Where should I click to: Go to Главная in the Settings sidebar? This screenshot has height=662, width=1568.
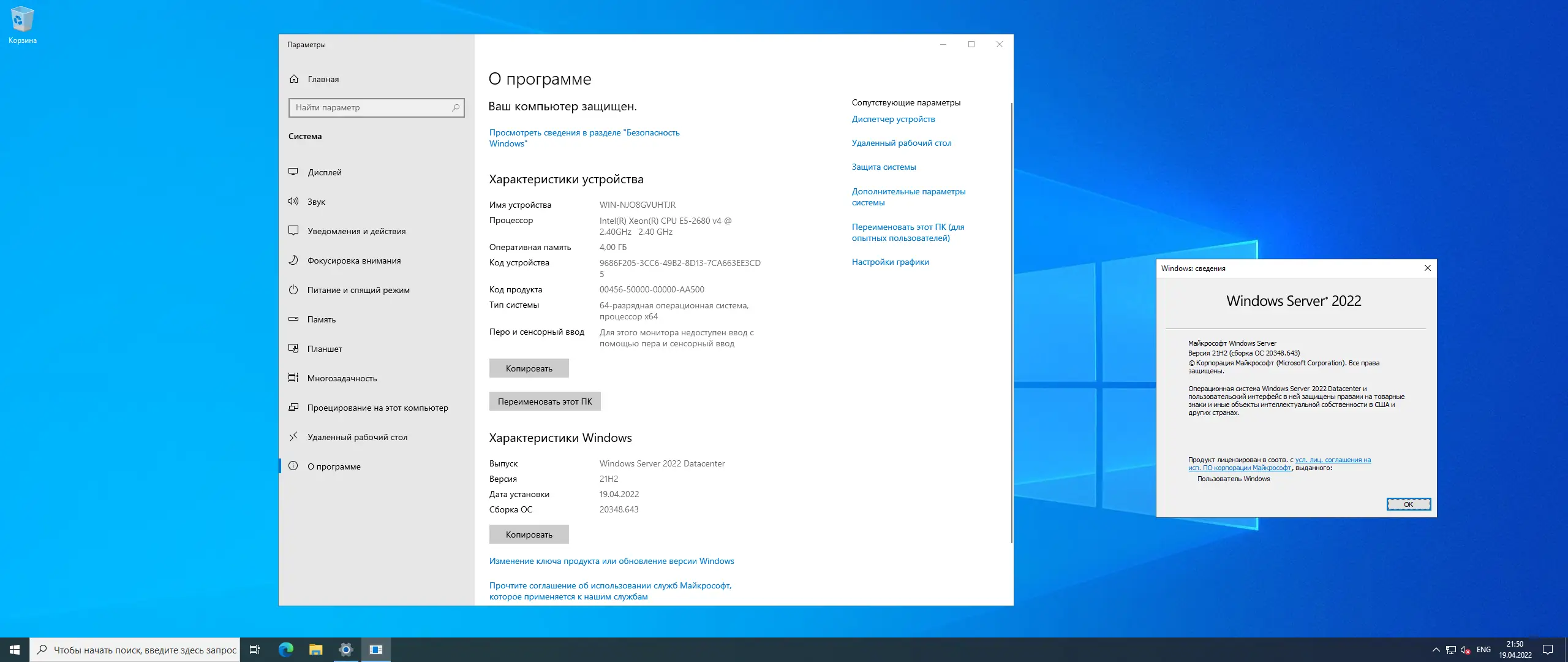(x=322, y=78)
